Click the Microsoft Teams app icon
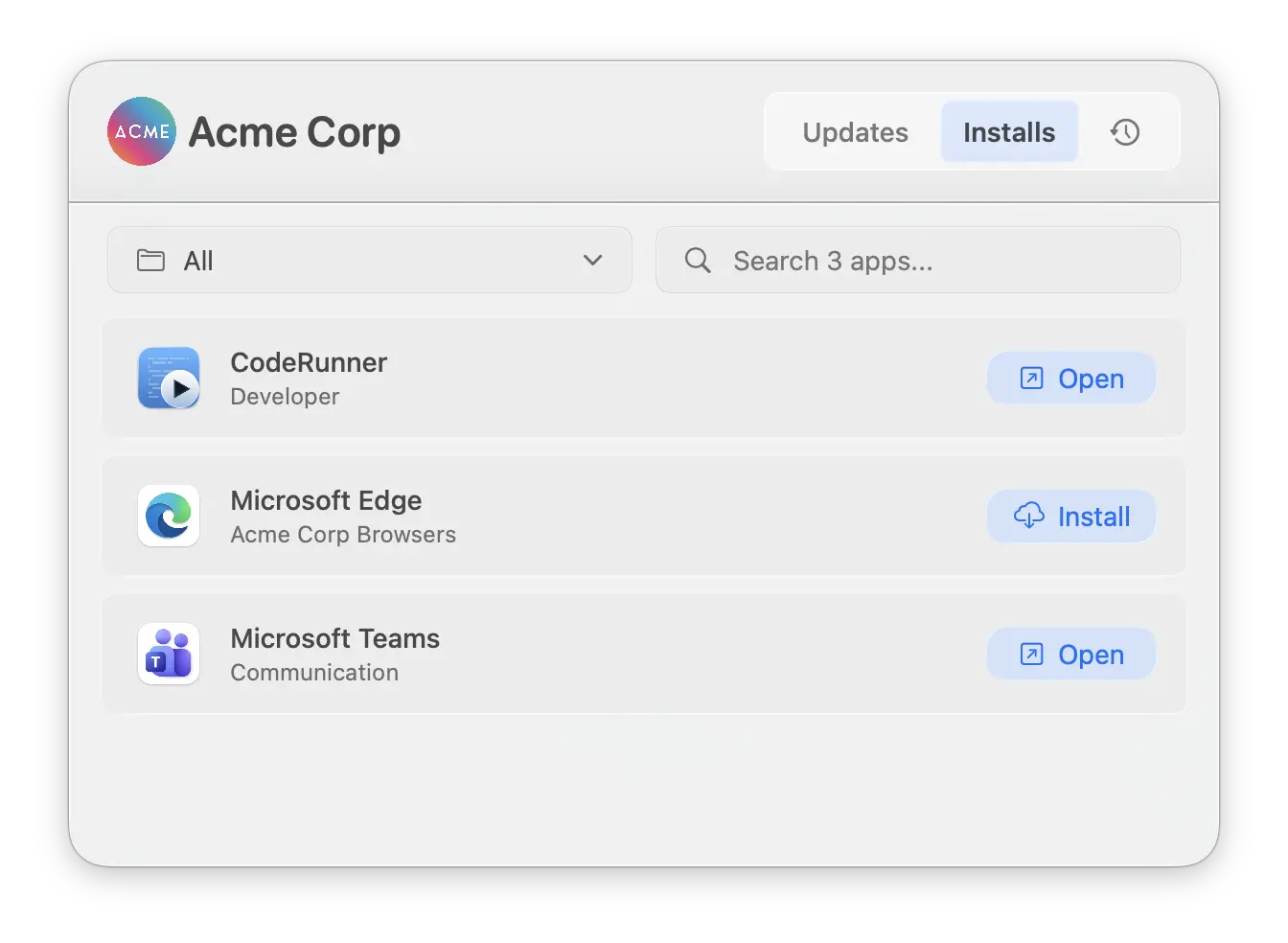The width and height of the screenshot is (1288, 943). point(169,654)
